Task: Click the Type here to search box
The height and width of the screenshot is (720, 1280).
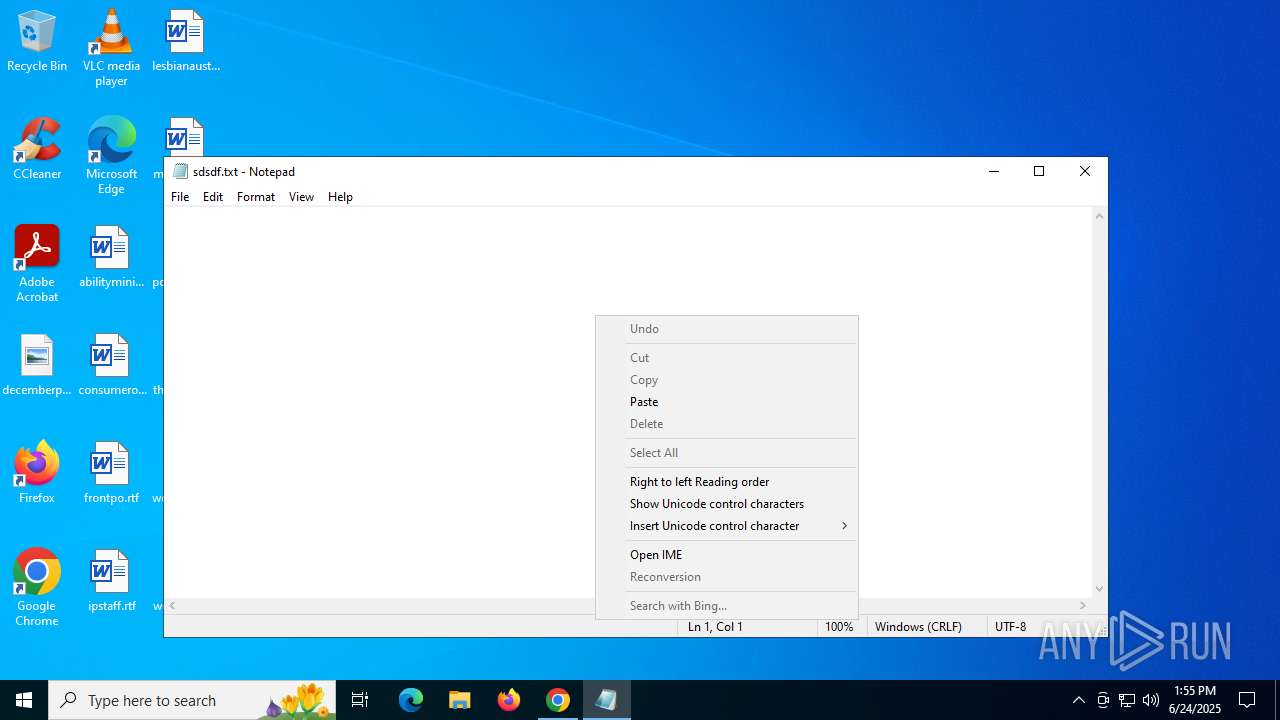Action: click(192, 700)
